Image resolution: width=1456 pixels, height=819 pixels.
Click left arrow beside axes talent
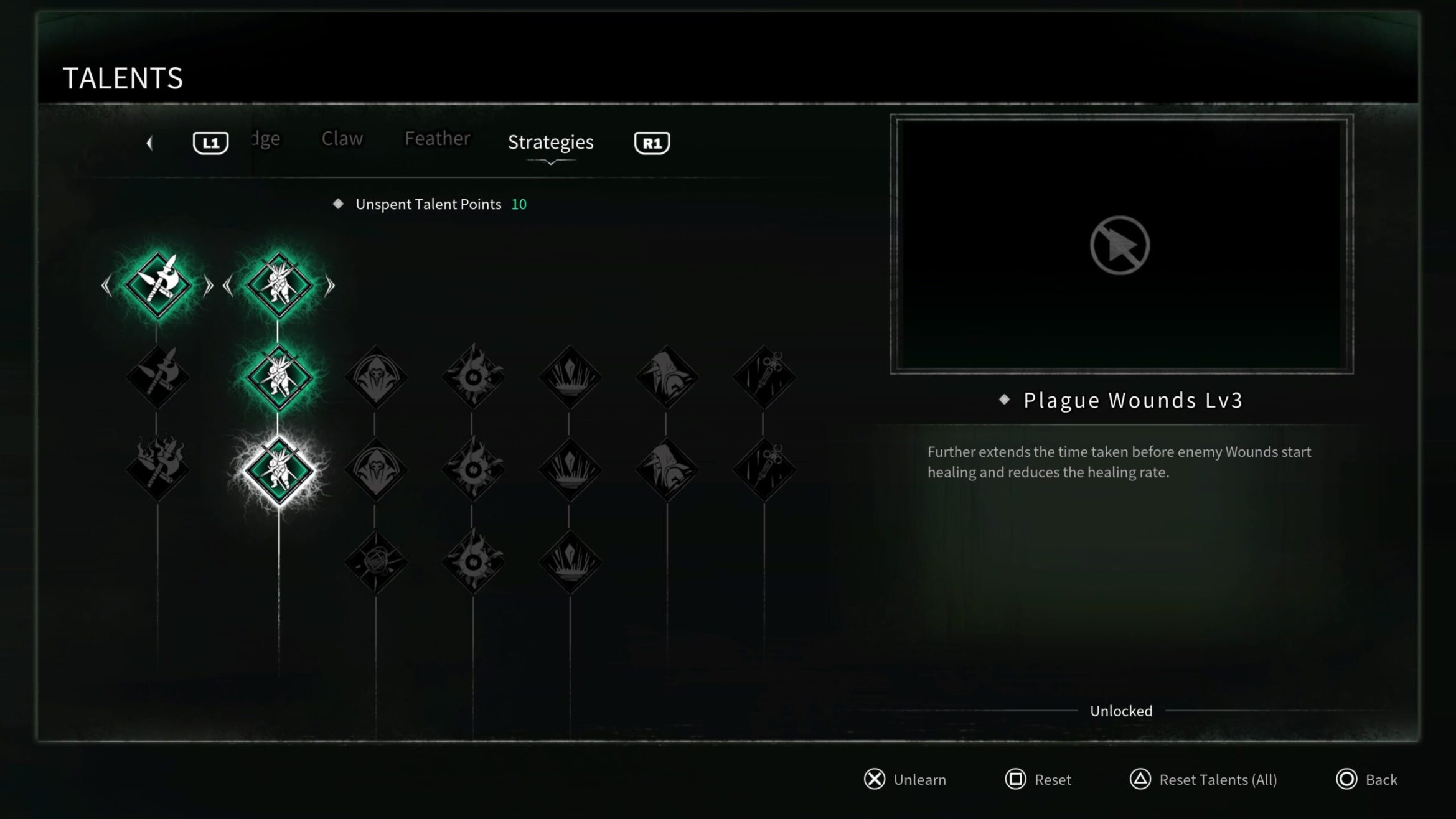[106, 286]
